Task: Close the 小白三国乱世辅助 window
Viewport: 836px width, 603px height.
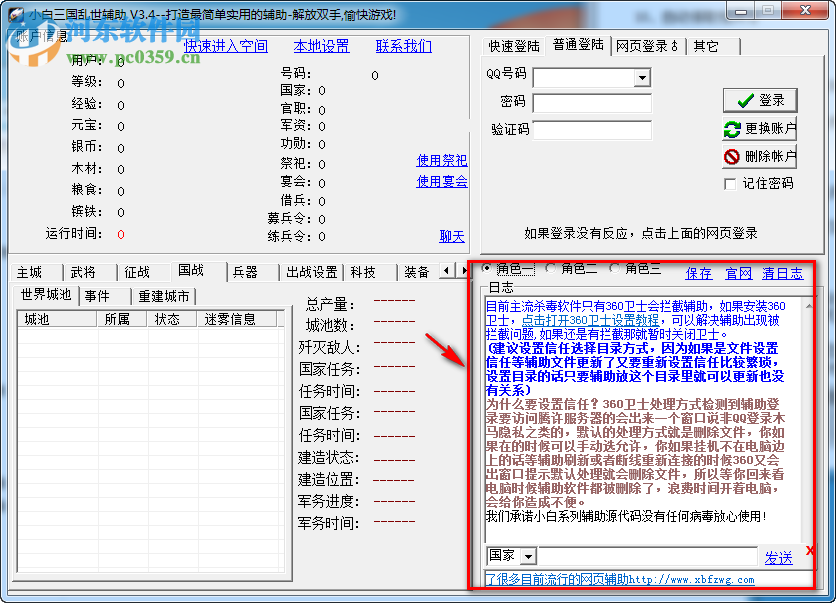Action: coord(806,11)
